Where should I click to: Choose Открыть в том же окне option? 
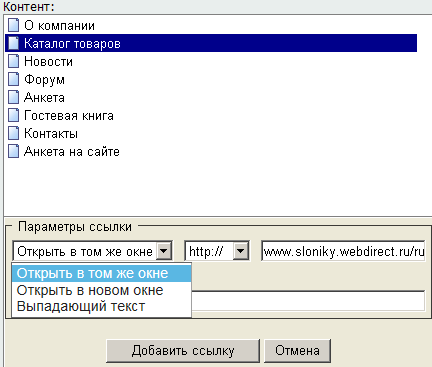(101, 273)
